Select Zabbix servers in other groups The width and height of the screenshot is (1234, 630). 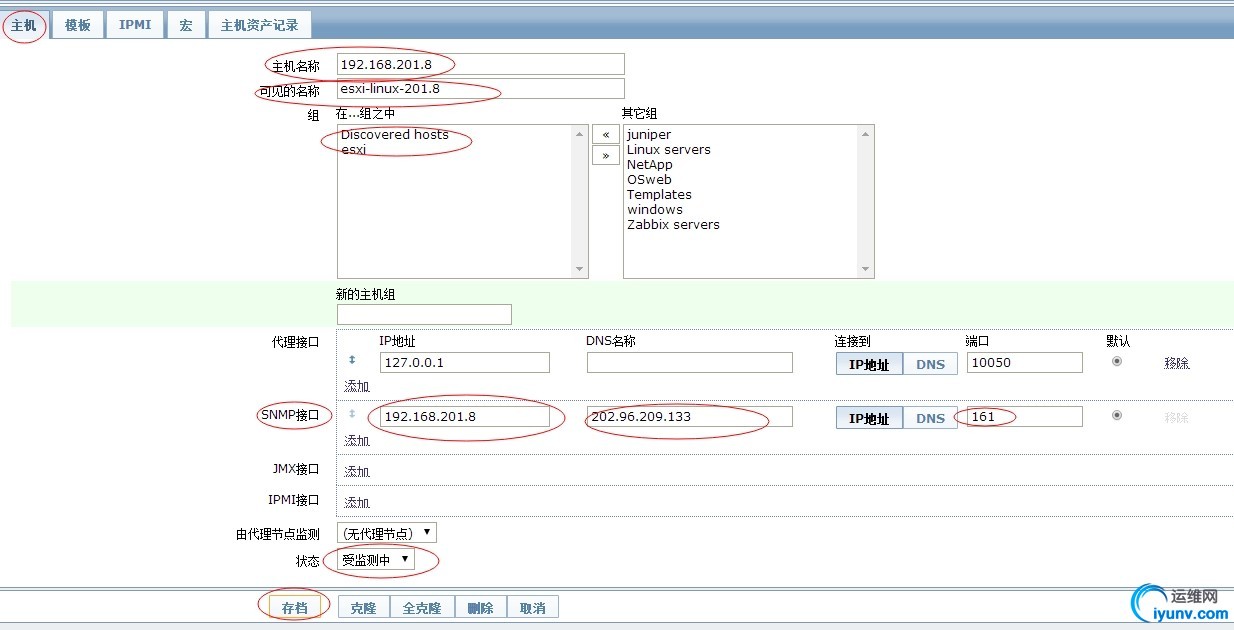[x=673, y=224]
